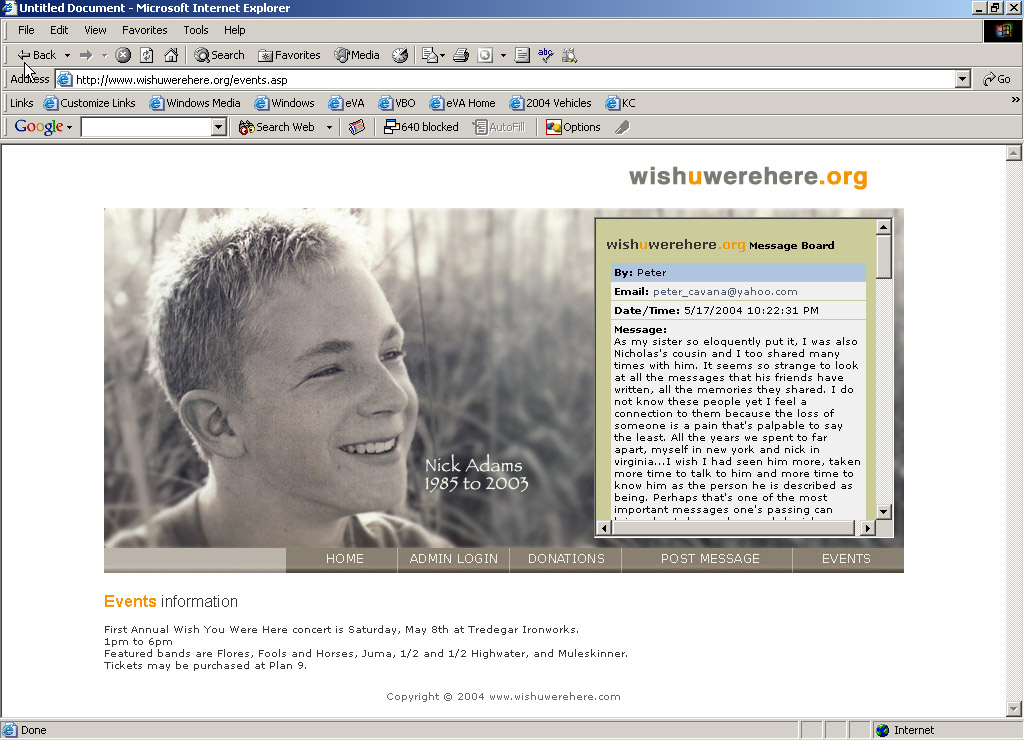Open the View menu

tap(95, 30)
